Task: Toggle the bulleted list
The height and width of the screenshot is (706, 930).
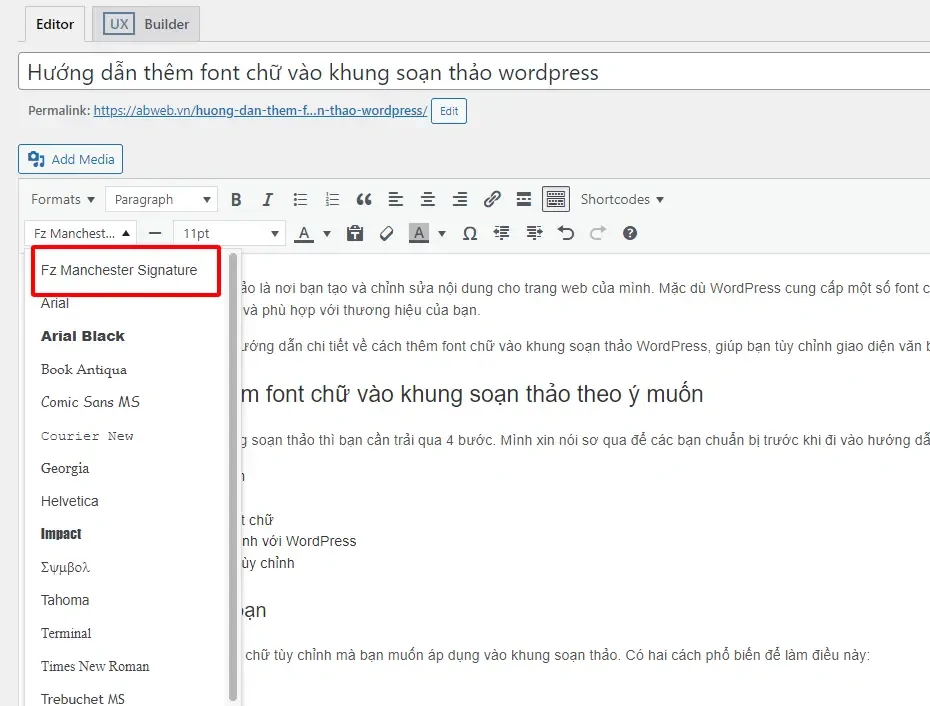Action: click(300, 199)
